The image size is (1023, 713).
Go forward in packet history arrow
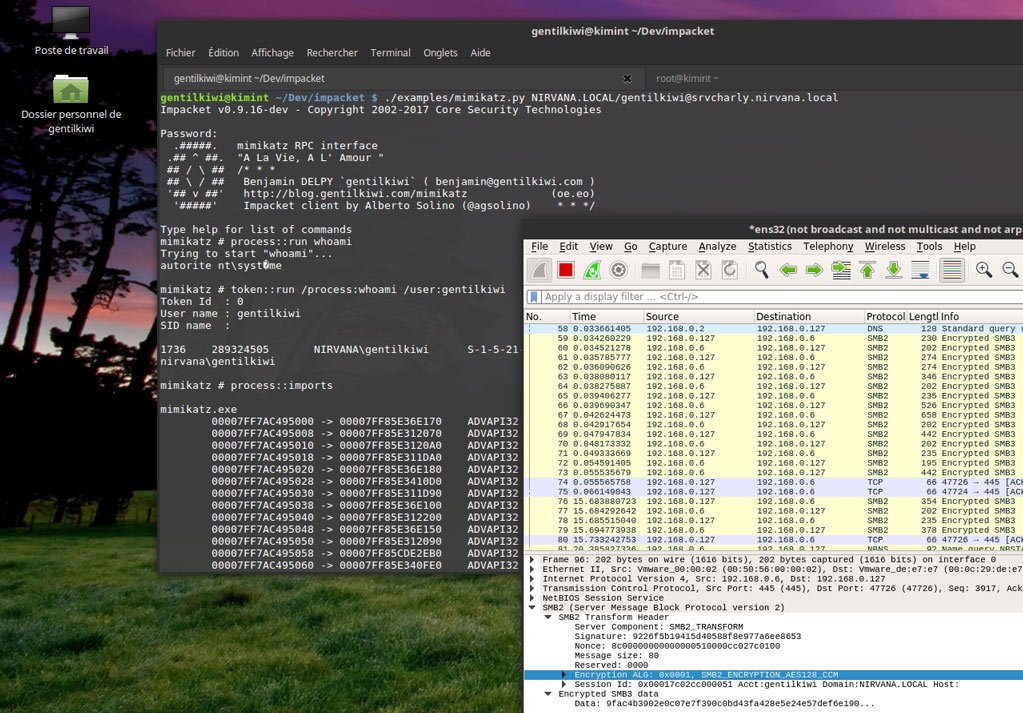point(814,270)
